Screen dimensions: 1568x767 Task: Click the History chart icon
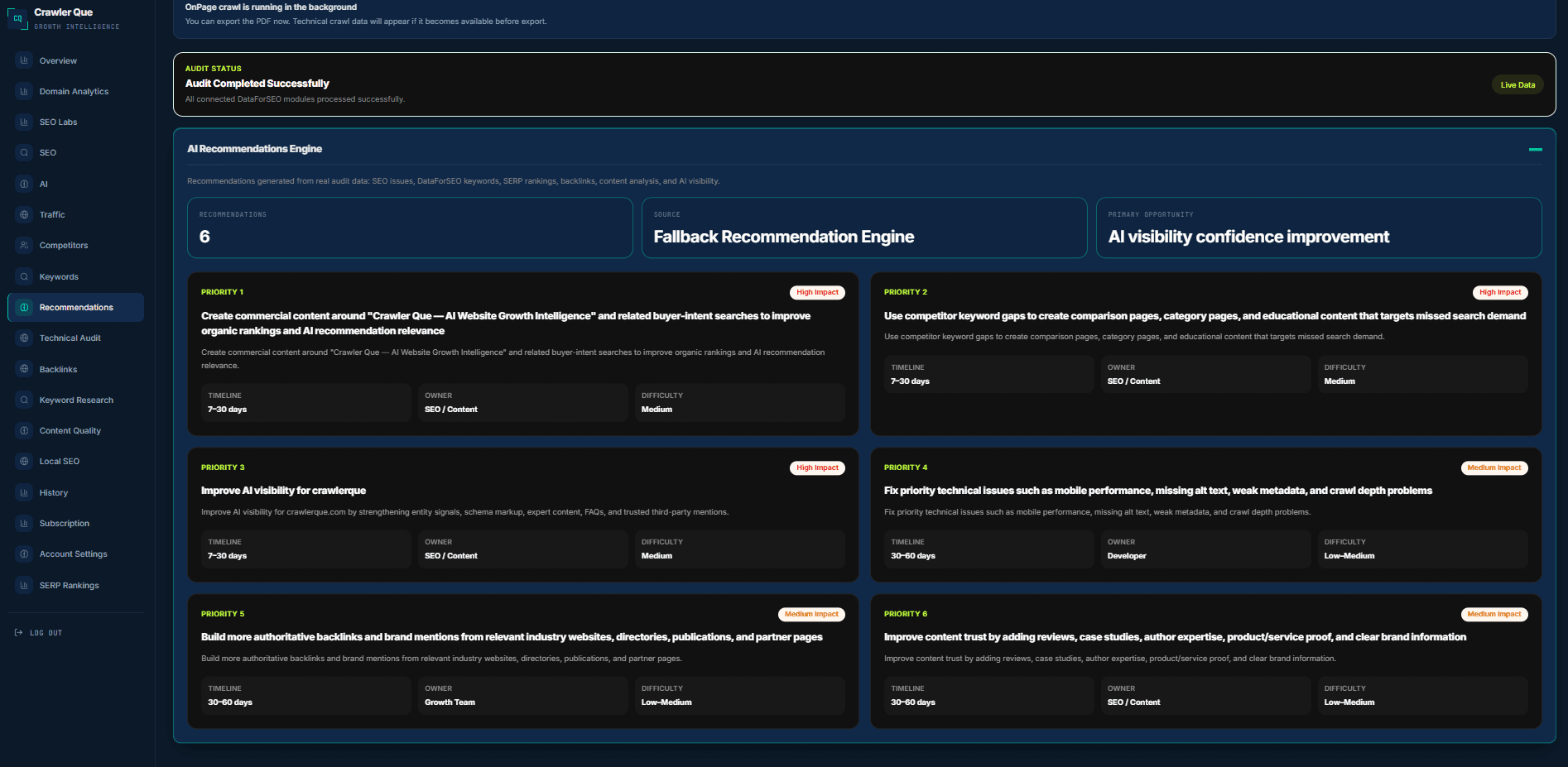click(x=24, y=492)
